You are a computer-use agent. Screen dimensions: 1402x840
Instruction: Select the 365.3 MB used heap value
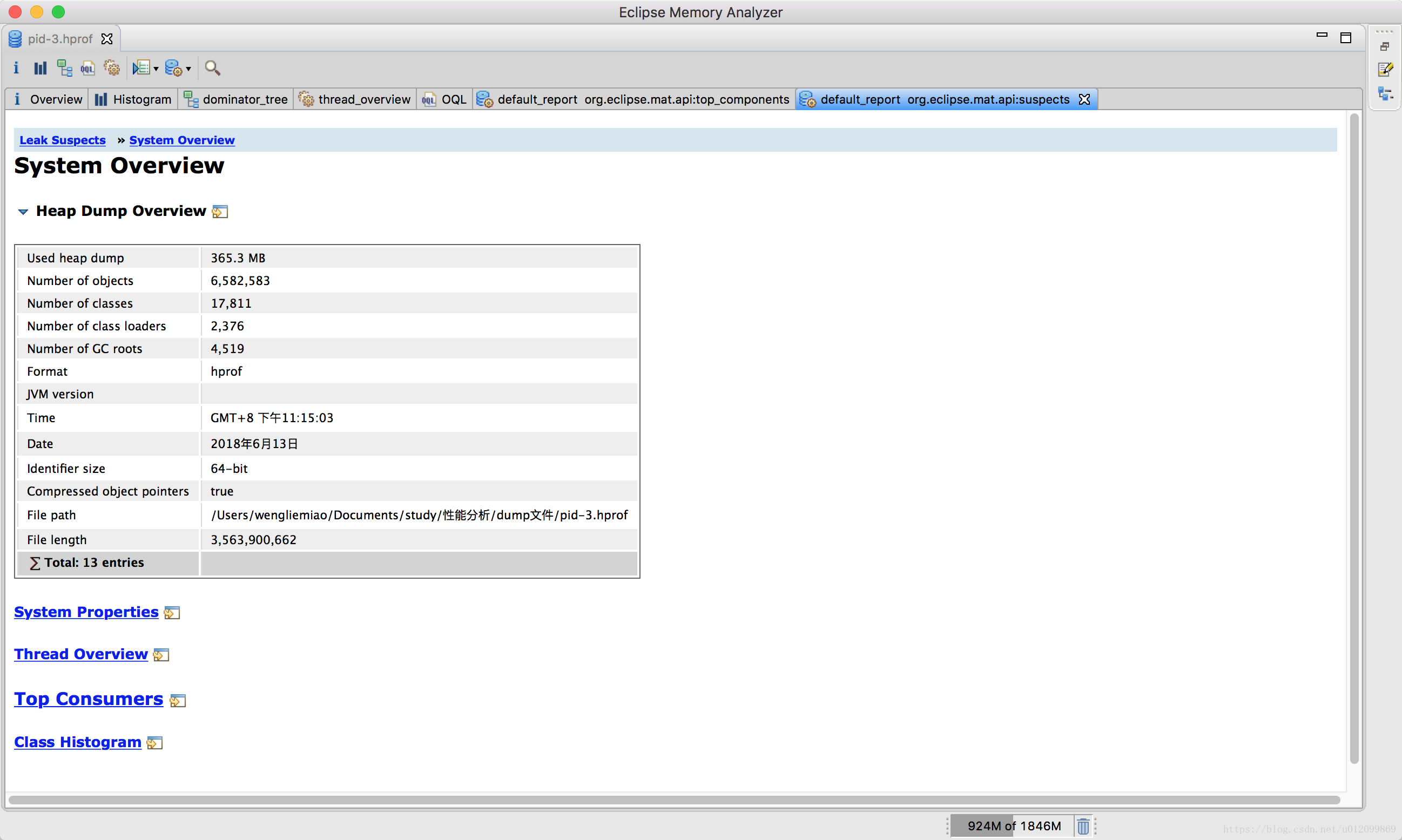click(x=238, y=258)
